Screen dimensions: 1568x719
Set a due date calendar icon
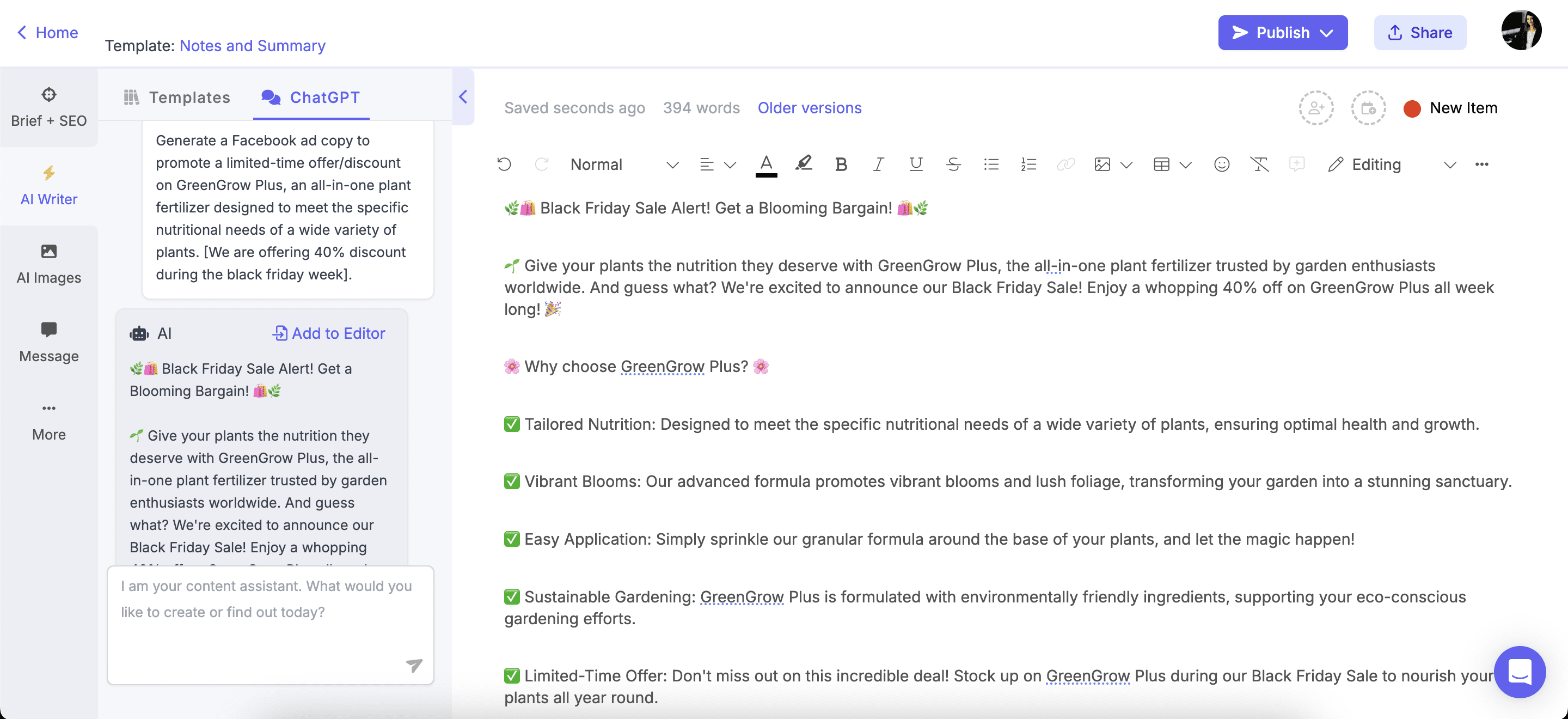point(1368,108)
